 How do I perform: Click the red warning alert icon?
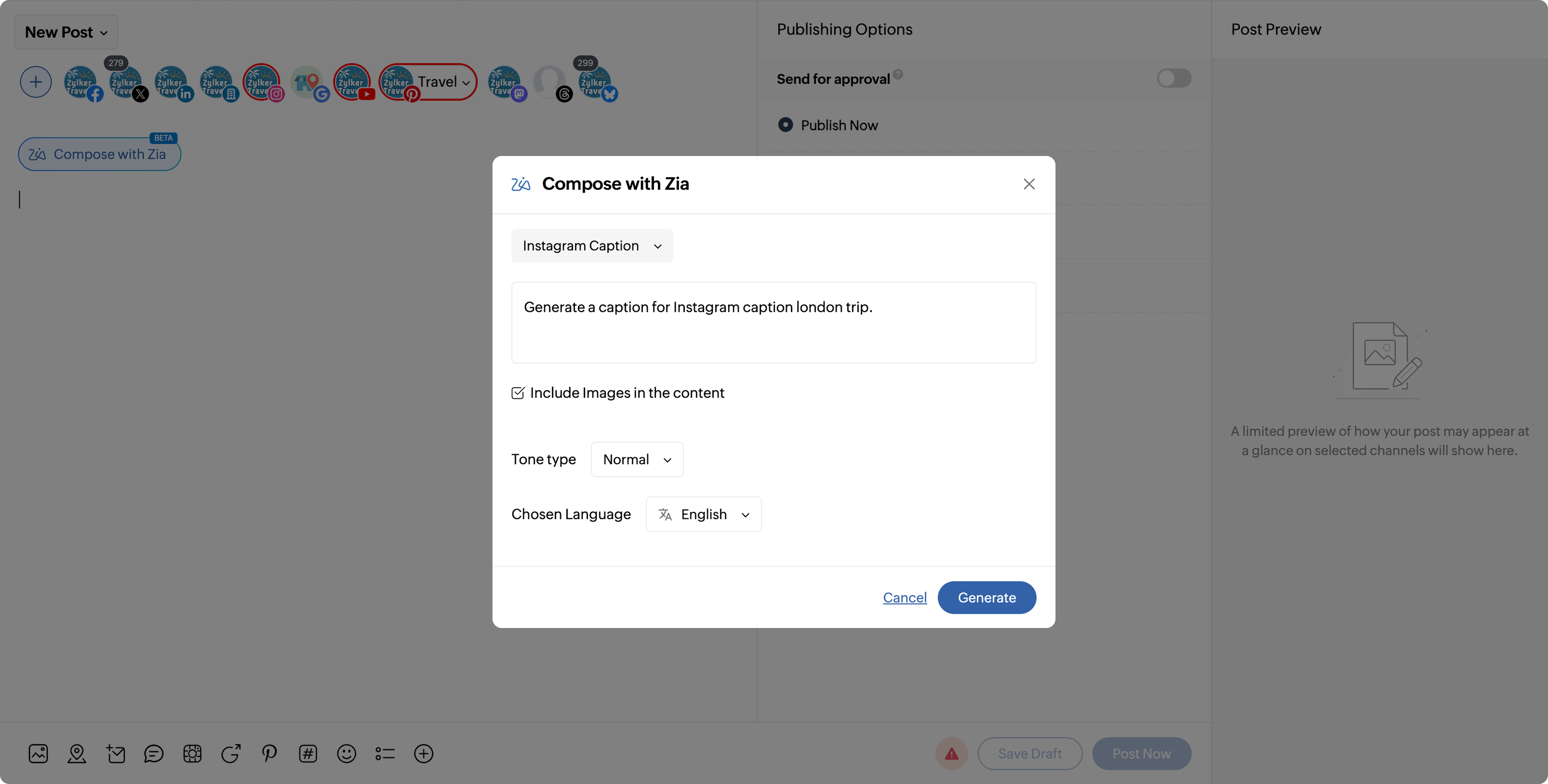click(951, 753)
